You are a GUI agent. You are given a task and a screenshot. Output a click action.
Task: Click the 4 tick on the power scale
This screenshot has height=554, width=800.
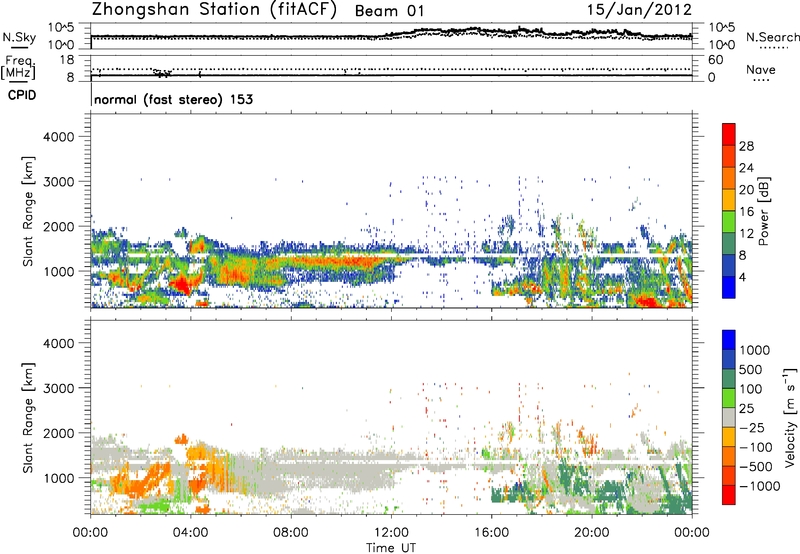(x=743, y=277)
